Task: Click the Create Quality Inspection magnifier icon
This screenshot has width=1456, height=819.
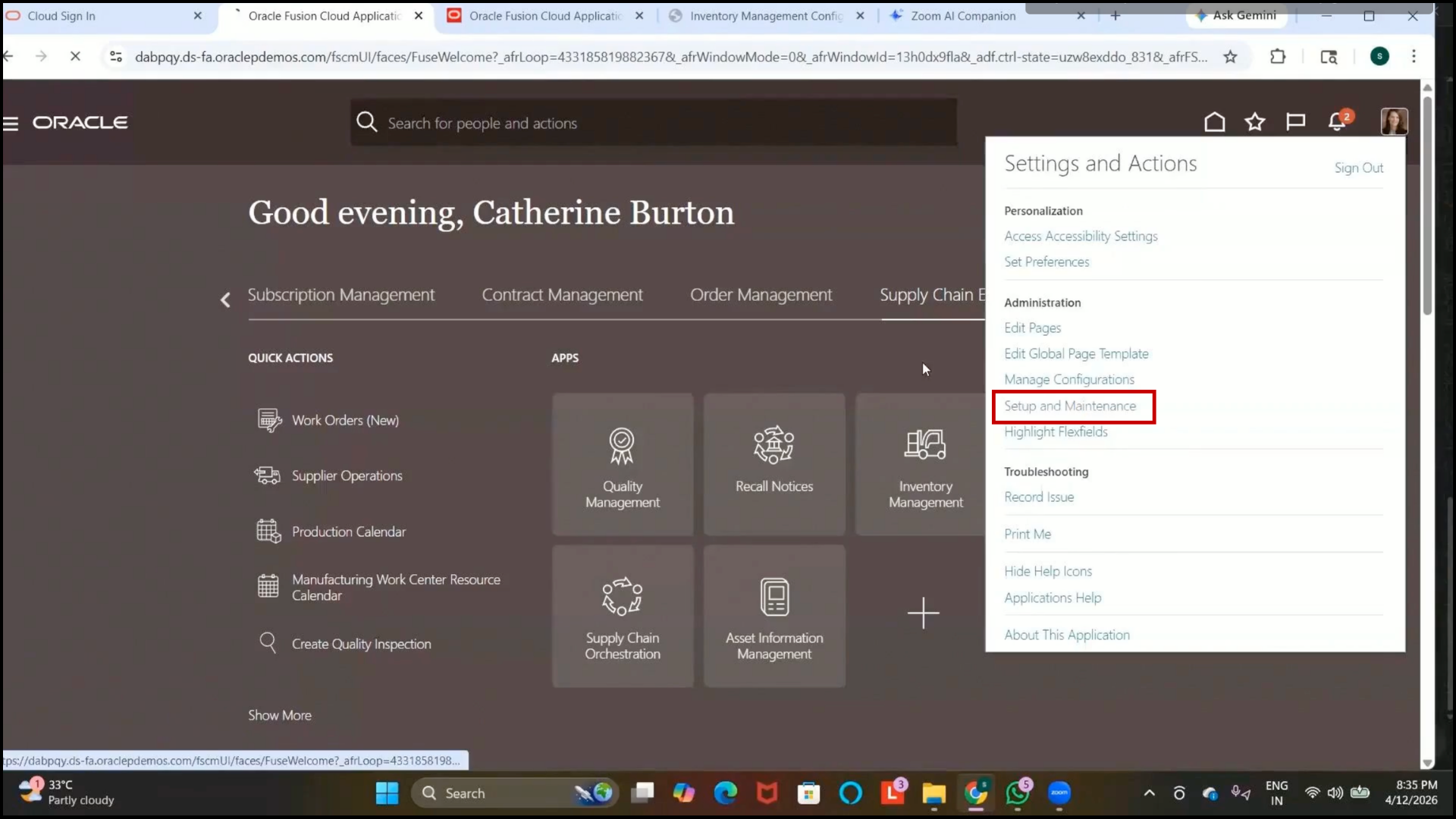Action: point(268,643)
